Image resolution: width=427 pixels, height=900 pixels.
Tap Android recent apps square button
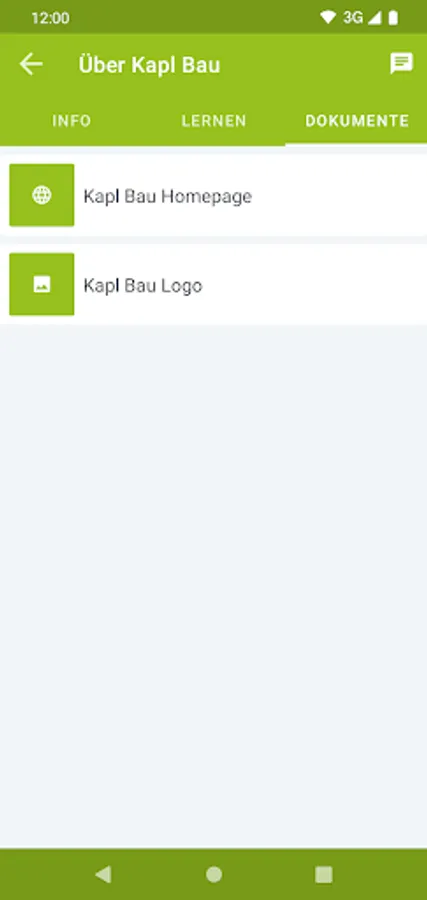pyautogui.click(x=324, y=874)
